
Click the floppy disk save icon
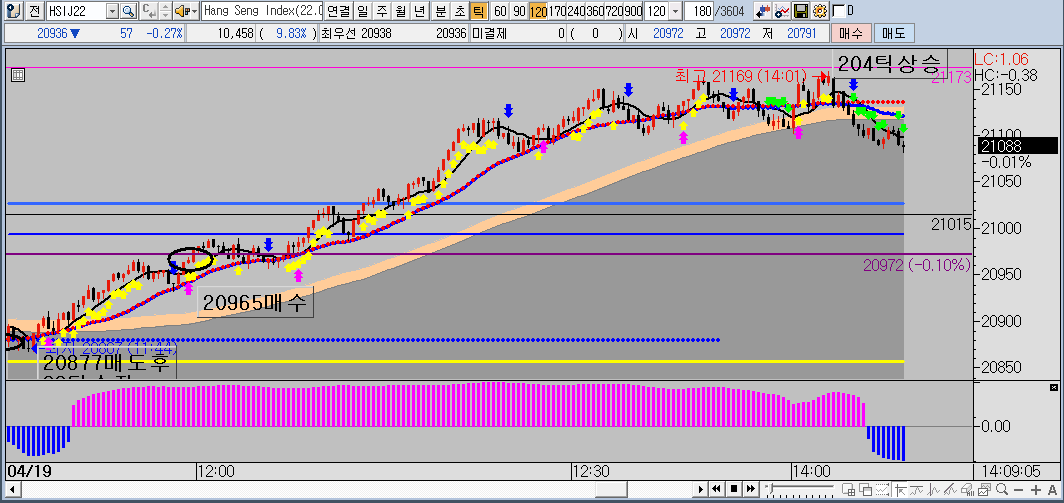point(801,11)
